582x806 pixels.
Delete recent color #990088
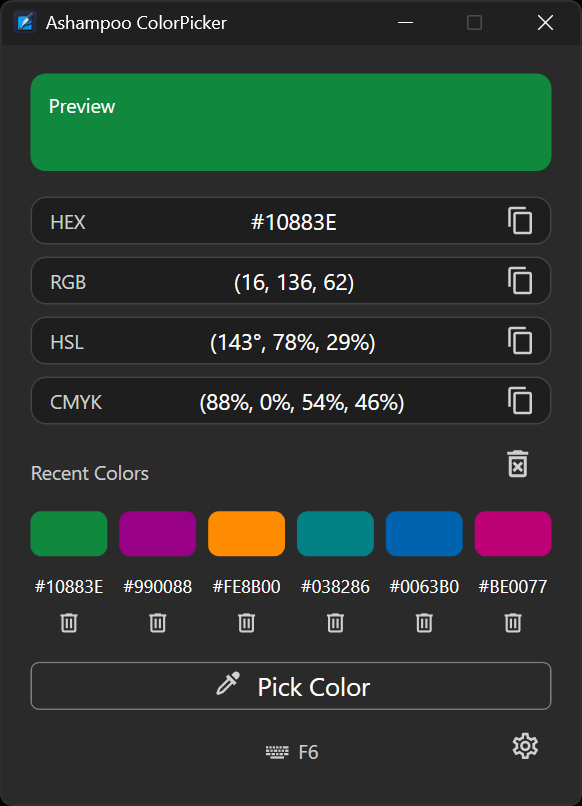pyautogui.click(x=158, y=622)
